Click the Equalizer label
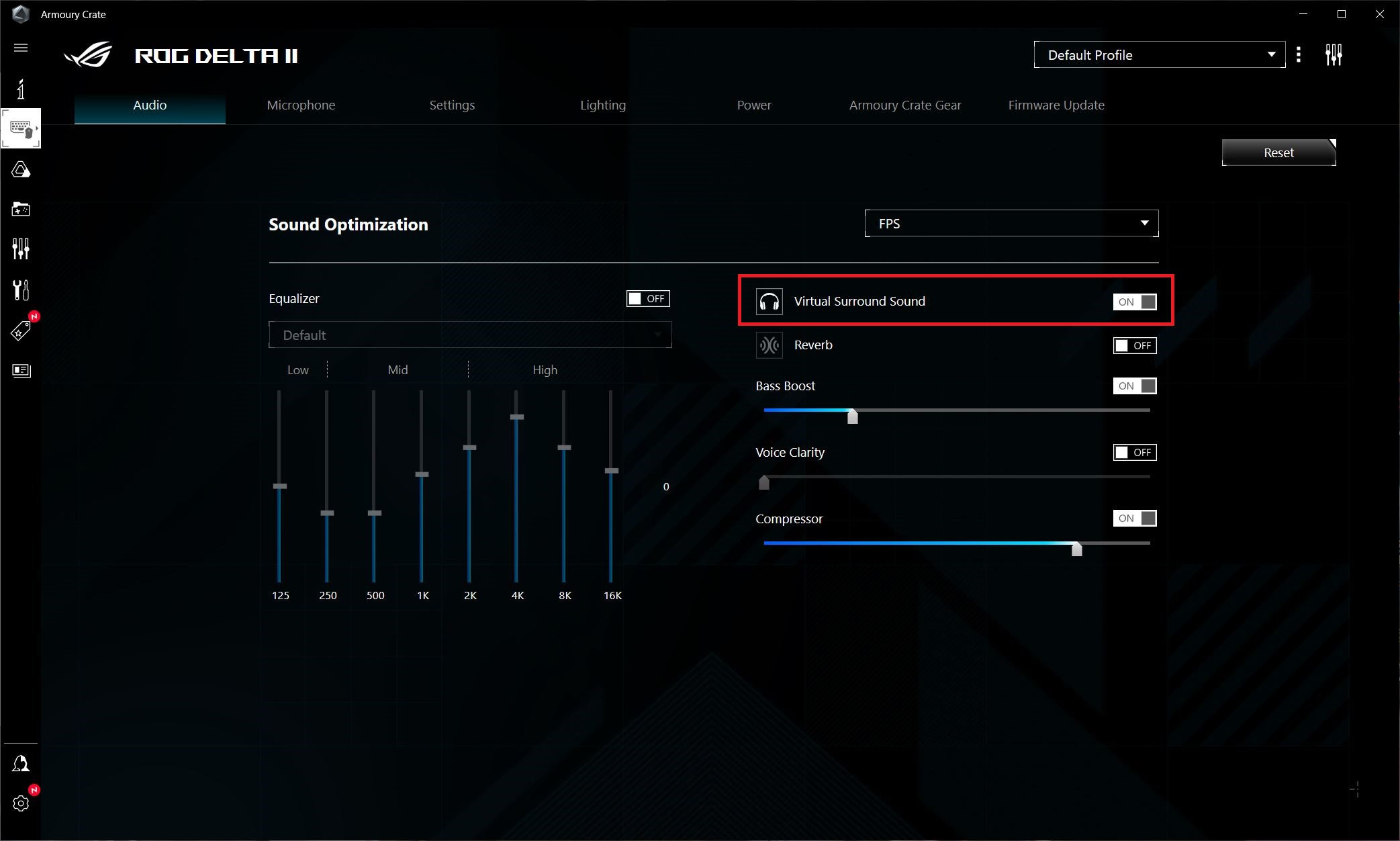This screenshot has width=1400, height=841. pos(294,299)
